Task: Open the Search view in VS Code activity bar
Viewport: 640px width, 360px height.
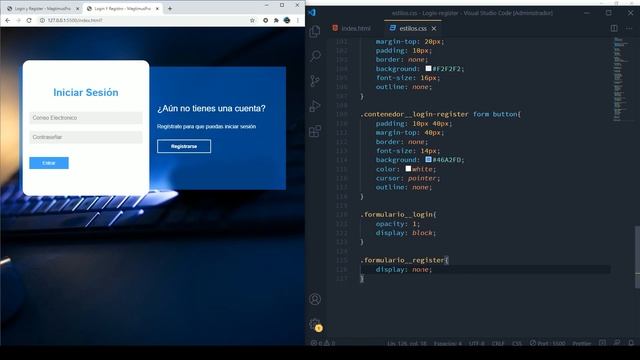Action: click(x=315, y=56)
